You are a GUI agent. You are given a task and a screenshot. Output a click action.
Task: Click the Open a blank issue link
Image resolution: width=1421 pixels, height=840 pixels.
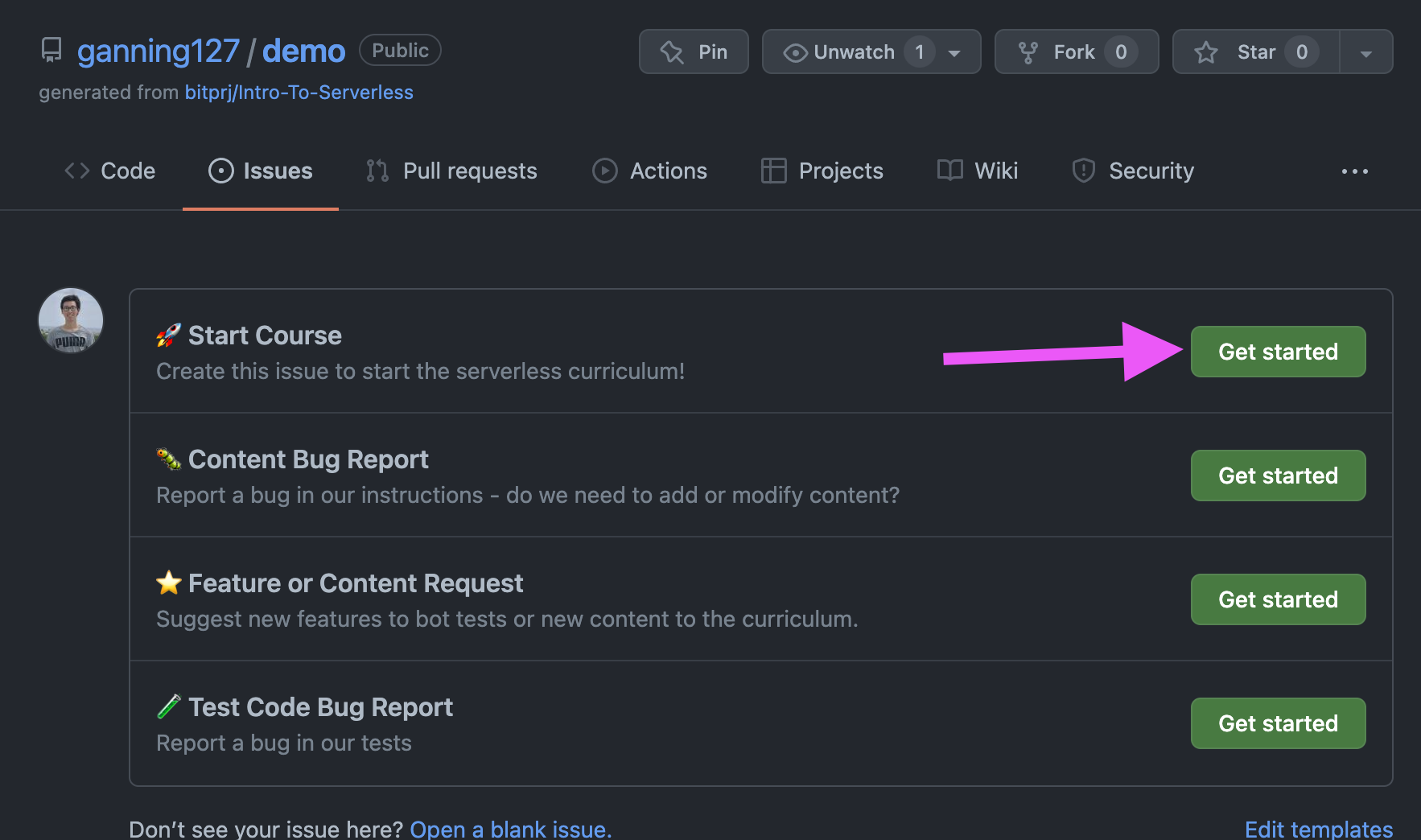coord(510,829)
